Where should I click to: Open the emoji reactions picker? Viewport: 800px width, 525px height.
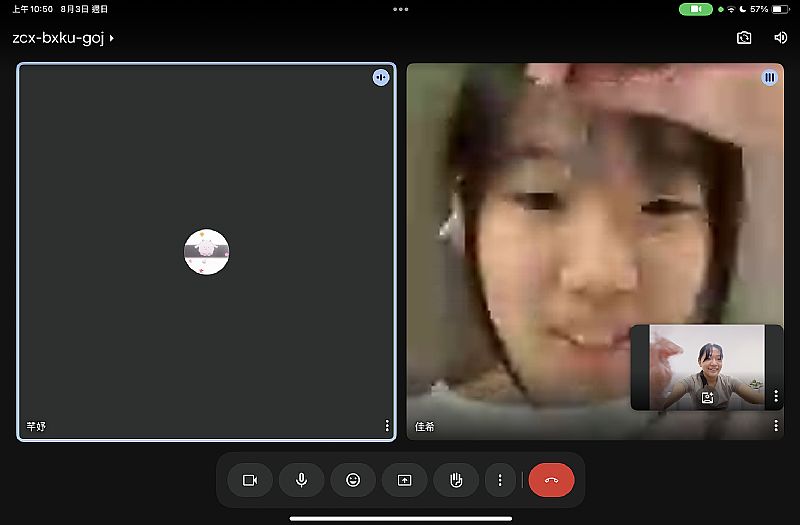[353, 480]
